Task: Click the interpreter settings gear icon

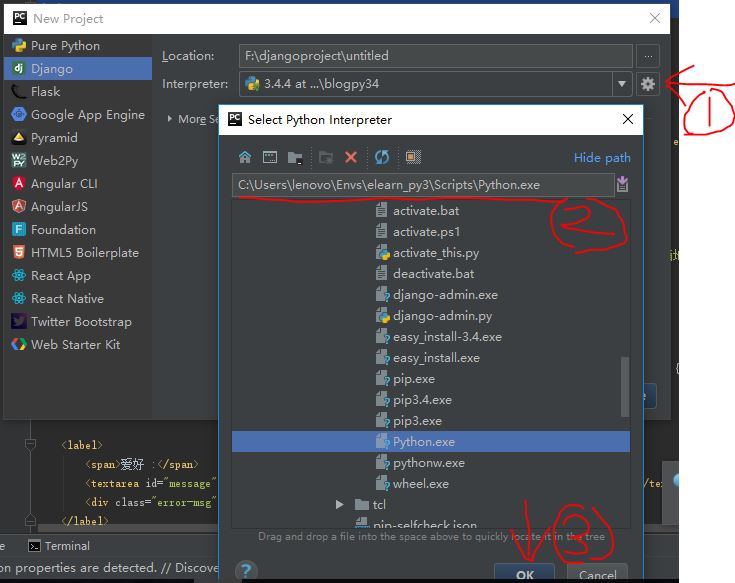Action: tap(647, 84)
